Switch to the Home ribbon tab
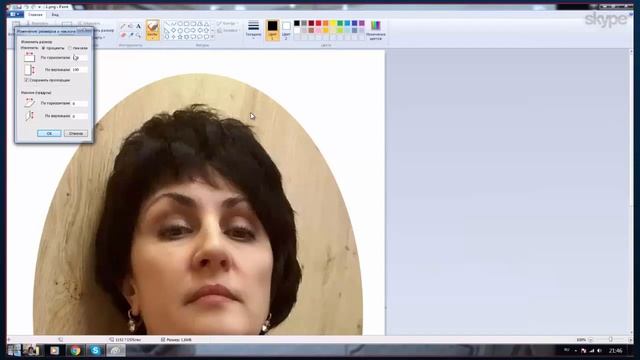640x360 pixels. click(x=35, y=14)
